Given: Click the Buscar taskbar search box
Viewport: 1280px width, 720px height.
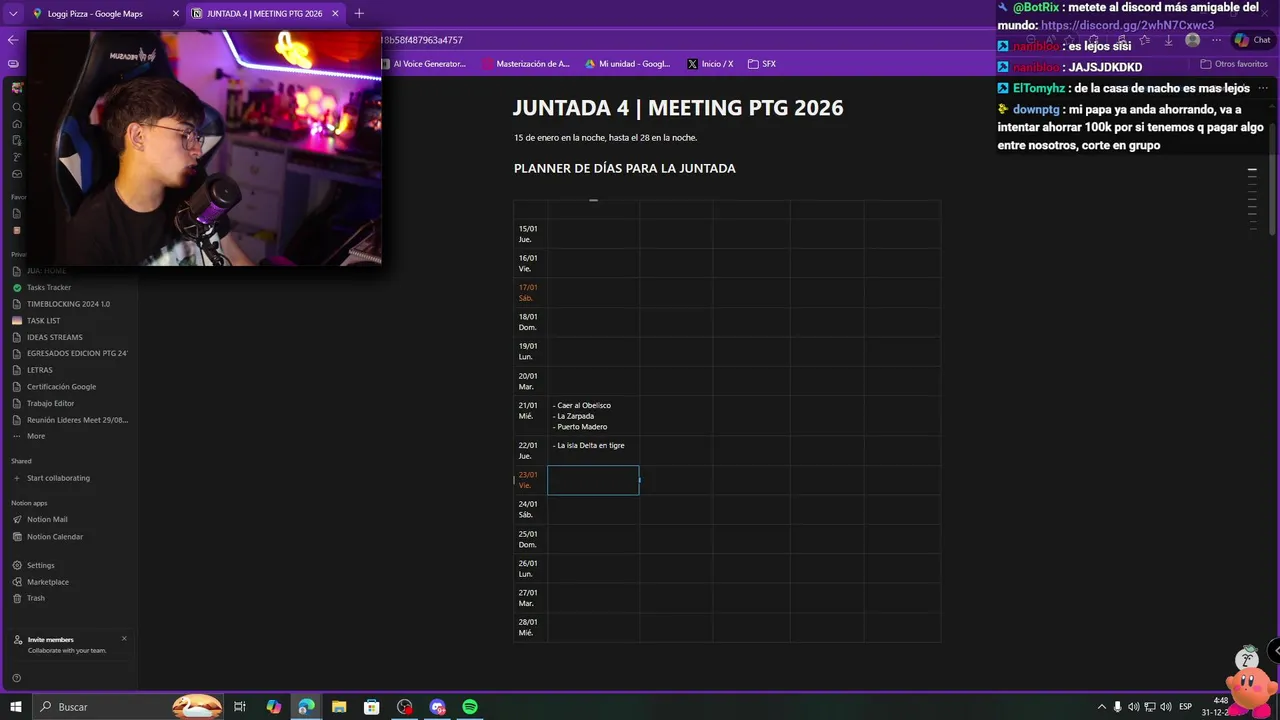Looking at the screenshot, I should click(128, 707).
